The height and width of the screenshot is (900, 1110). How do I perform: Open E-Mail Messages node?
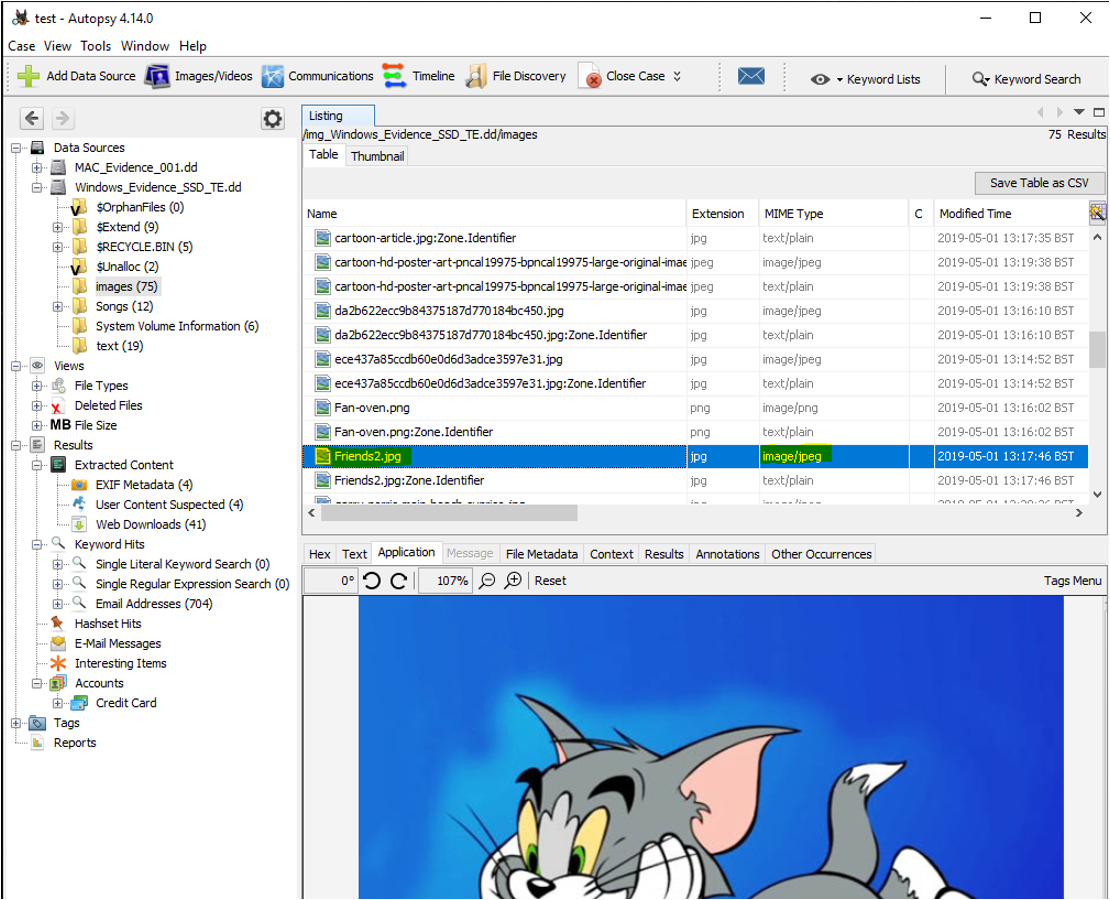click(118, 643)
